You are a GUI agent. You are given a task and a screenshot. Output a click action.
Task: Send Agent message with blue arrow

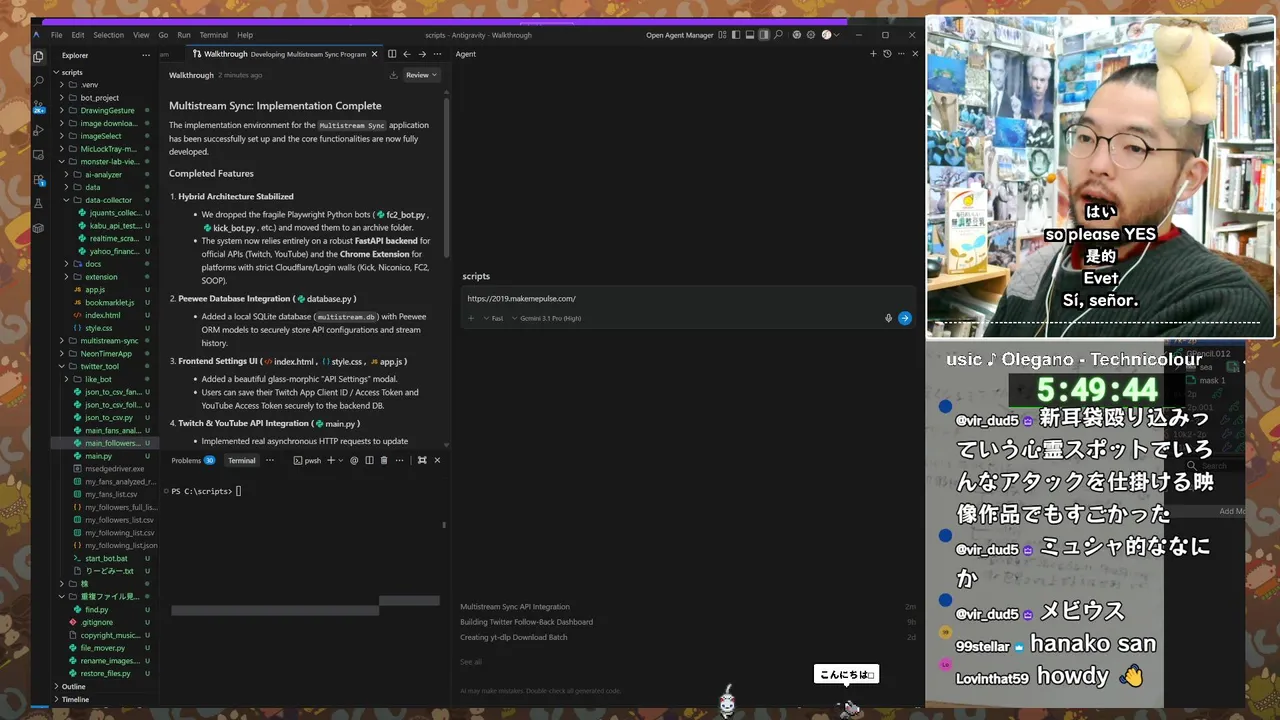point(904,318)
